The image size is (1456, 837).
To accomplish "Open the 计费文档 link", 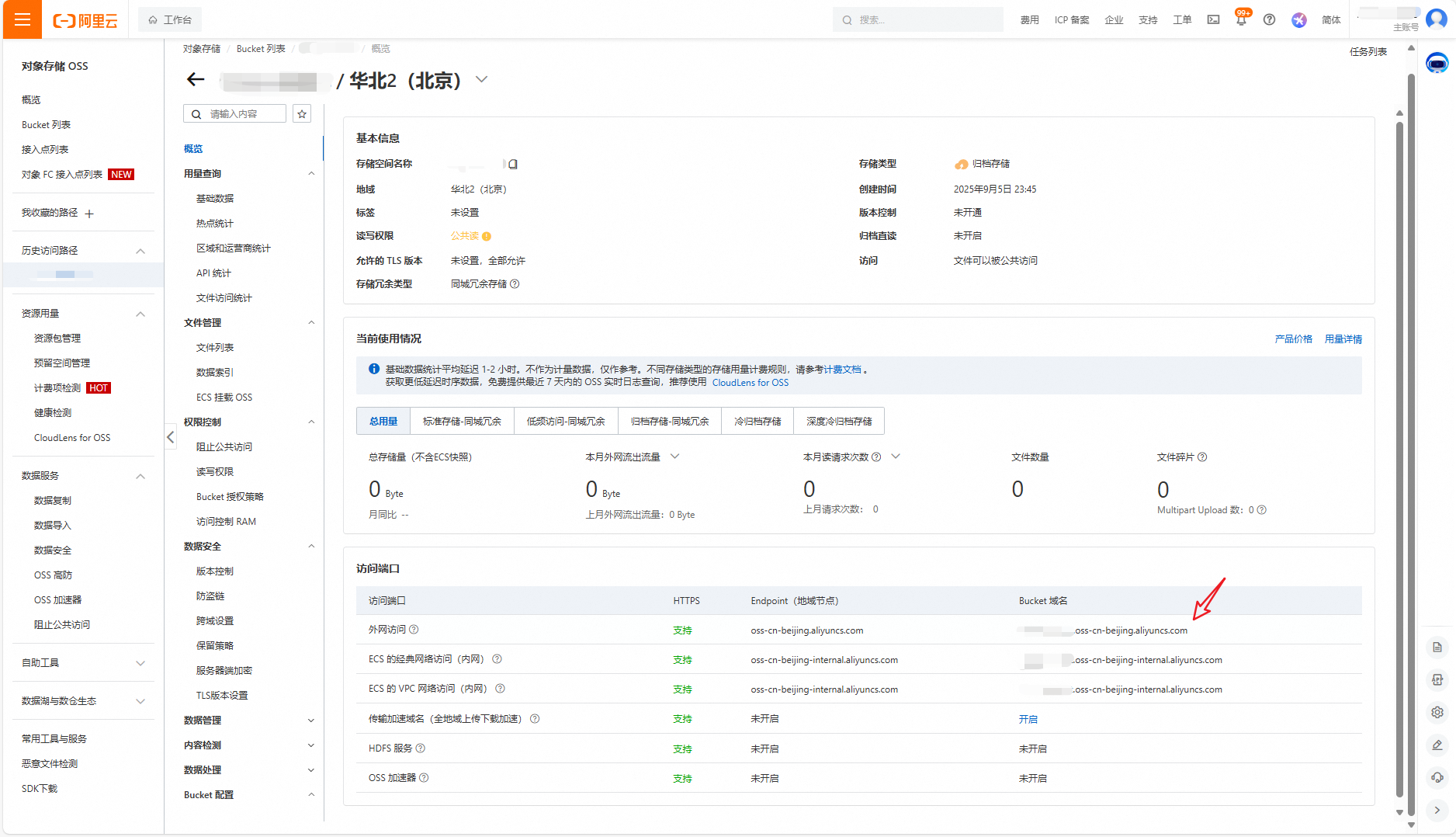I will 842,370.
